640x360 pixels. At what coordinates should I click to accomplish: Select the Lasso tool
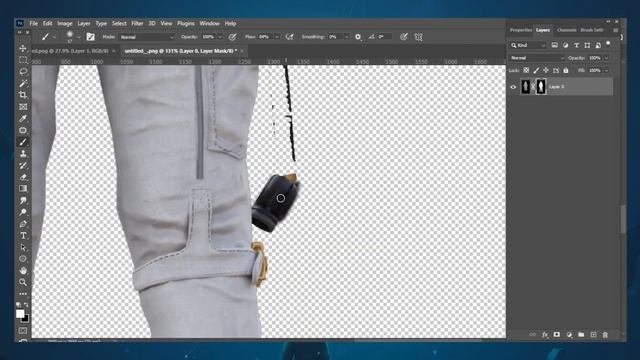23,71
